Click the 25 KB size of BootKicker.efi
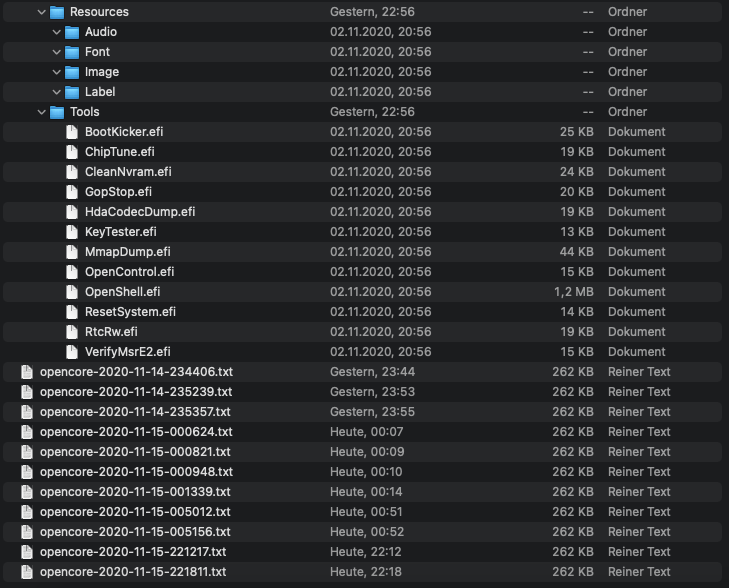This screenshot has width=729, height=588. (x=577, y=132)
